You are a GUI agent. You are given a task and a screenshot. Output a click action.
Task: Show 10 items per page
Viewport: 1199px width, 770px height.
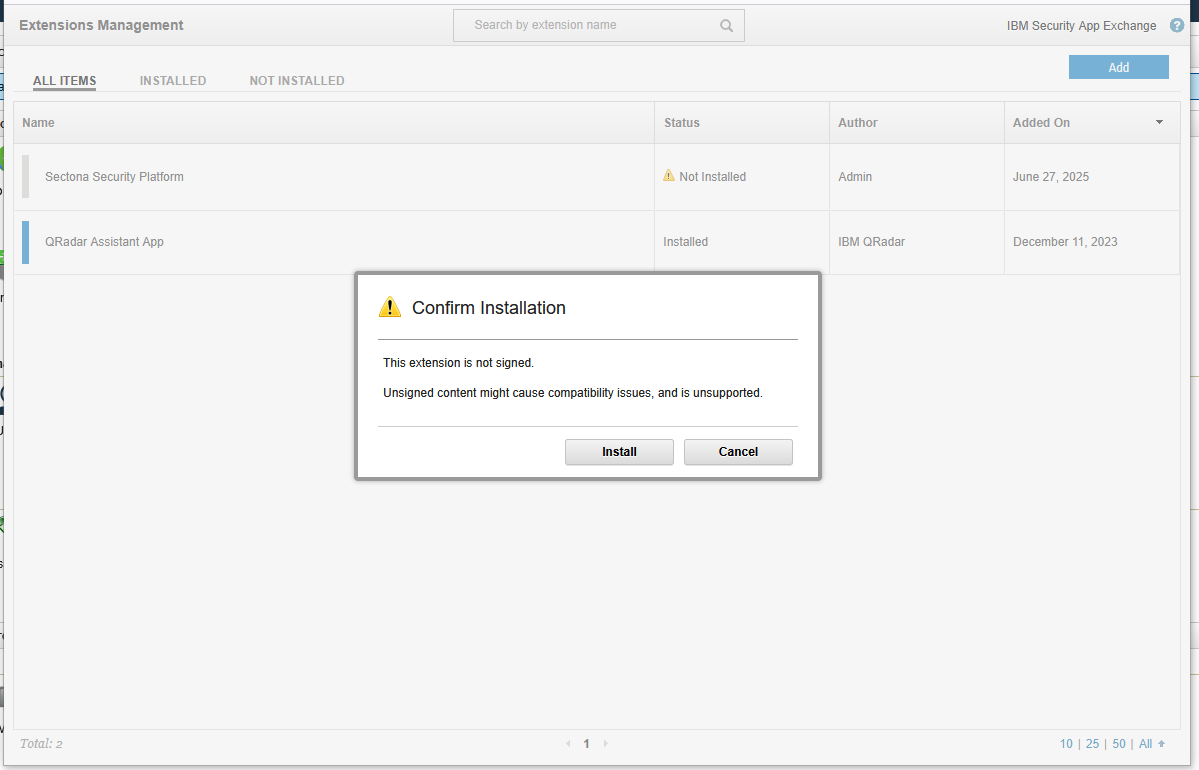click(x=1066, y=744)
